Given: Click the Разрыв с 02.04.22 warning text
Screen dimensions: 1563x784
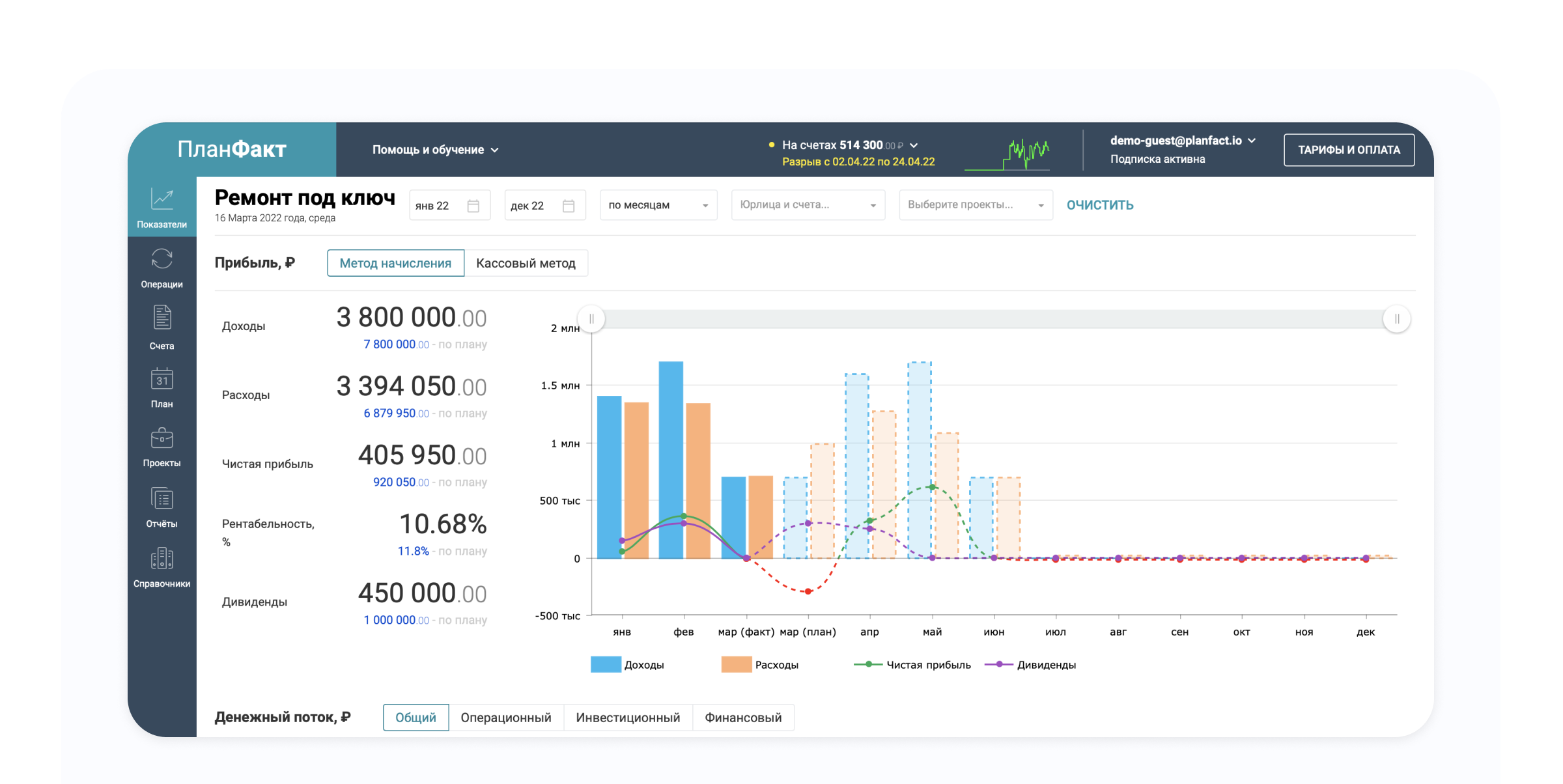Looking at the screenshot, I should pyautogui.click(x=858, y=161).
